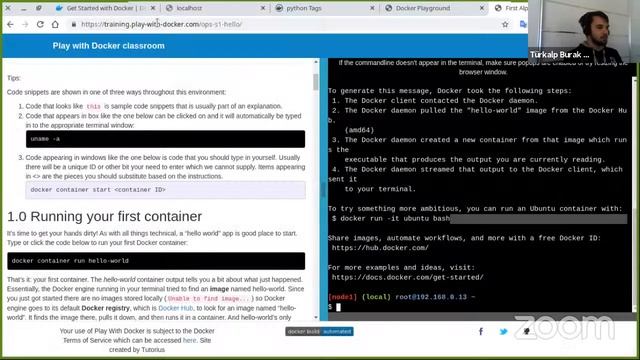Bookmark this page with the star icon

coord(505,24)
